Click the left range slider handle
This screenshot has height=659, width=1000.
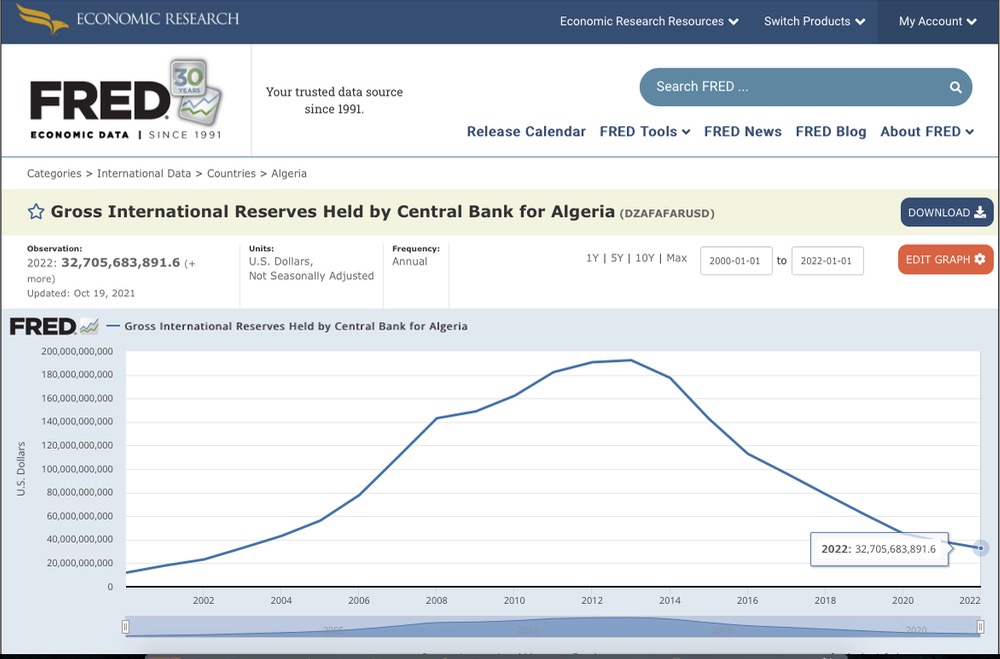[126, 627]
